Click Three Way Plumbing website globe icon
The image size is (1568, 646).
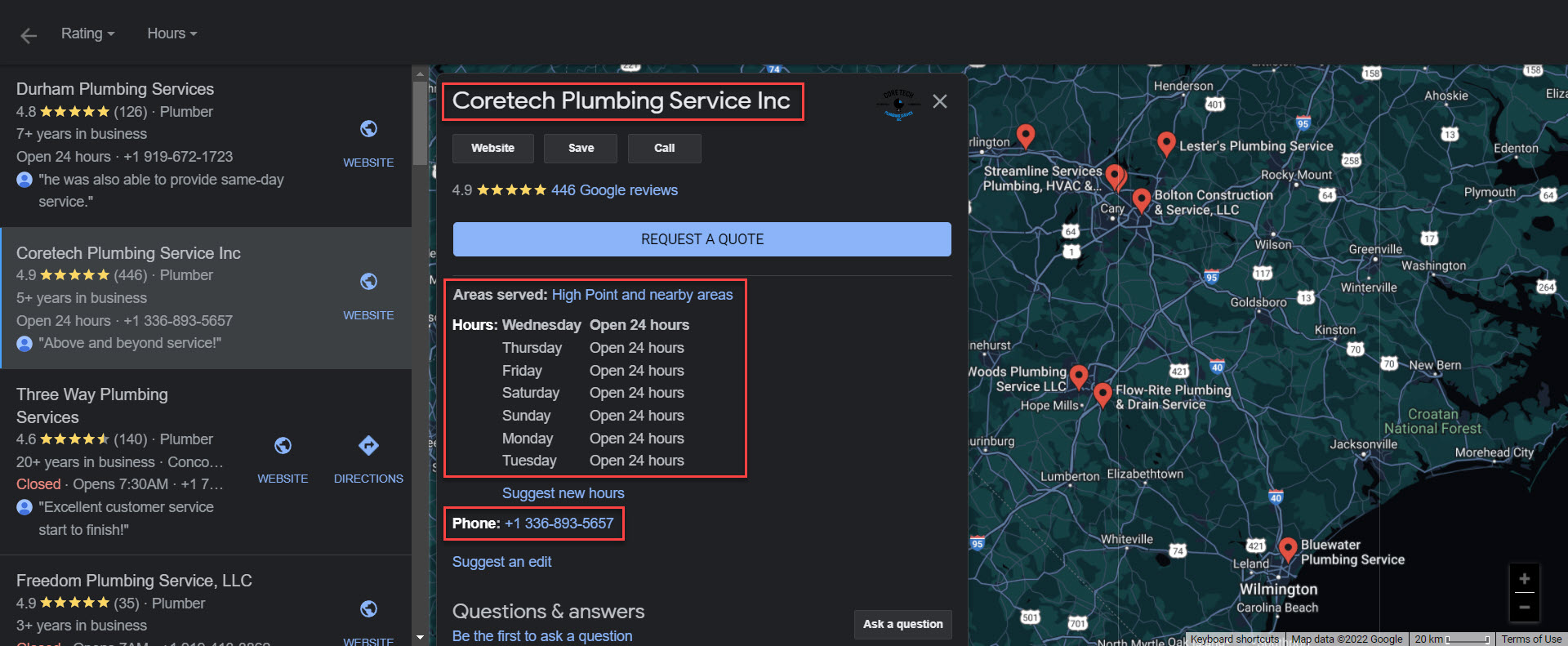(x=283, y=446)
